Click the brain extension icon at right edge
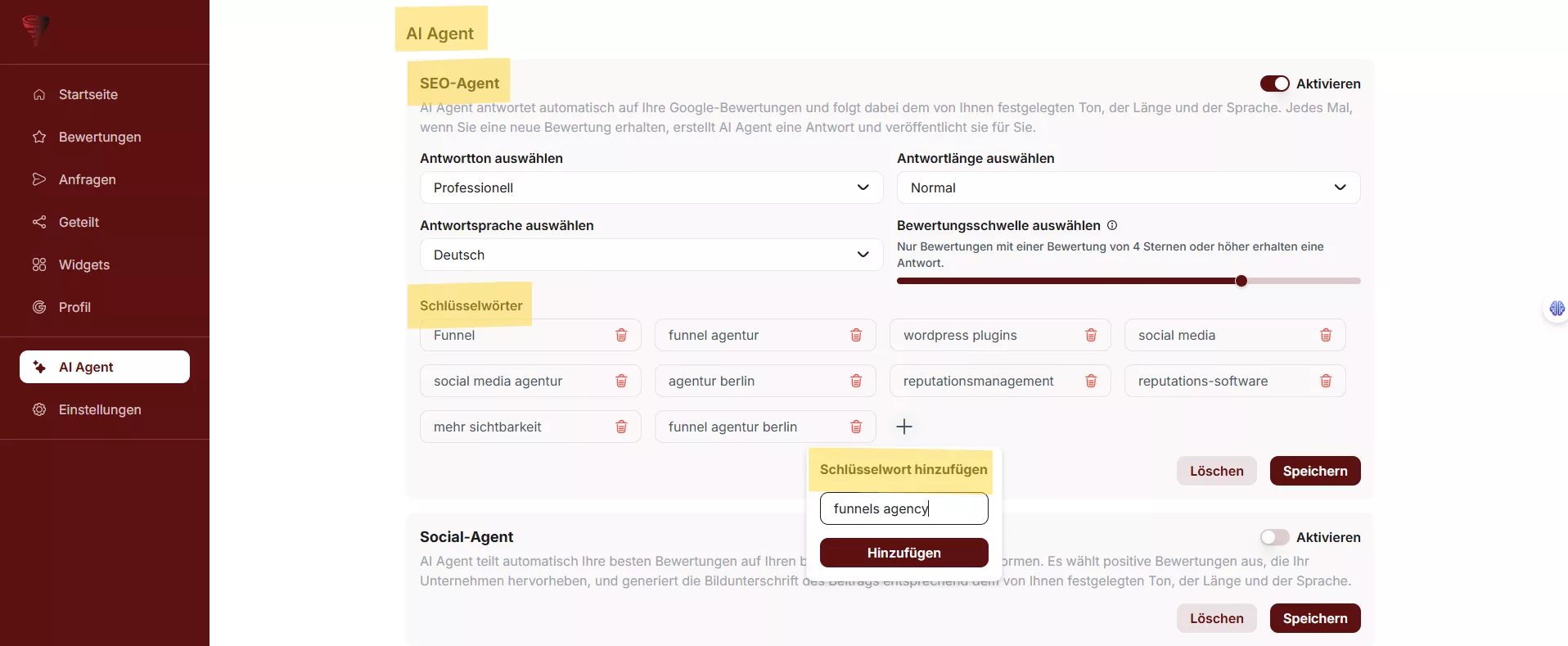 click(x=1557, y=309)
